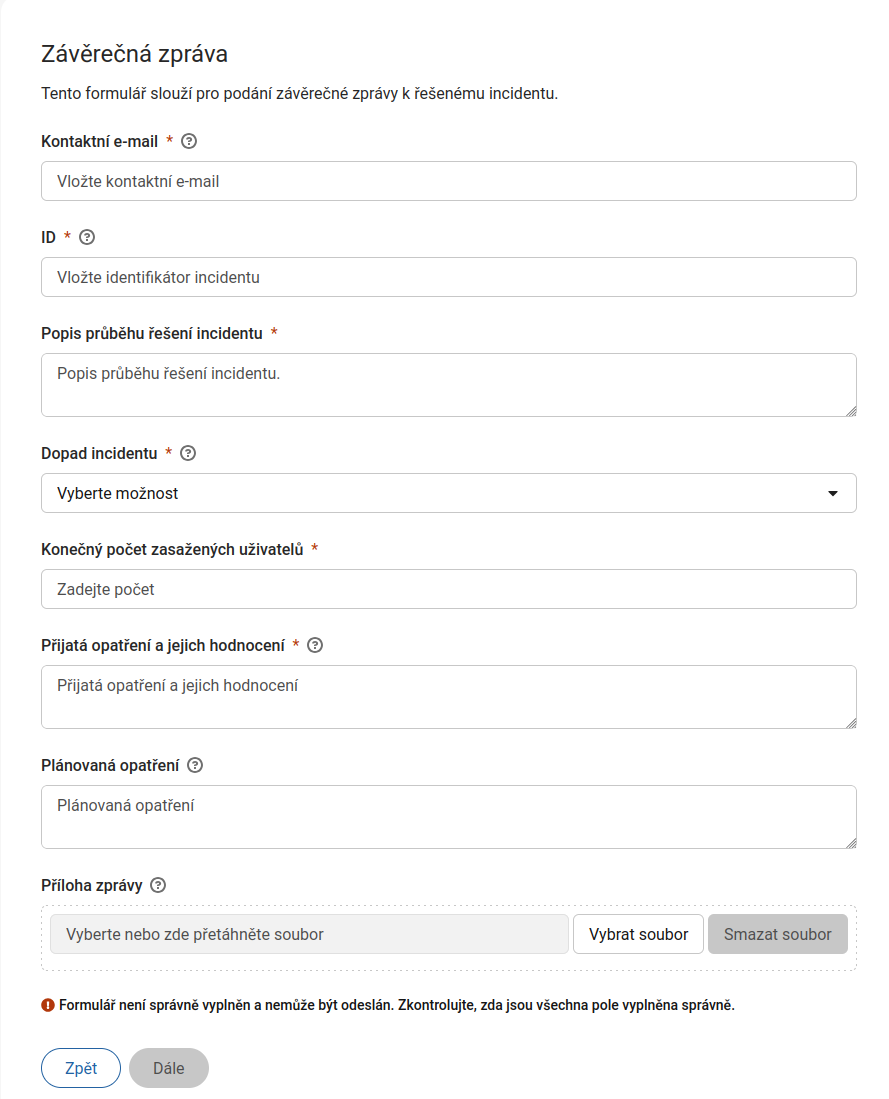This screenshot has height=1099, width=889.
Task: Click help icon beside Dopad incidentu
Action: (188, 453)
